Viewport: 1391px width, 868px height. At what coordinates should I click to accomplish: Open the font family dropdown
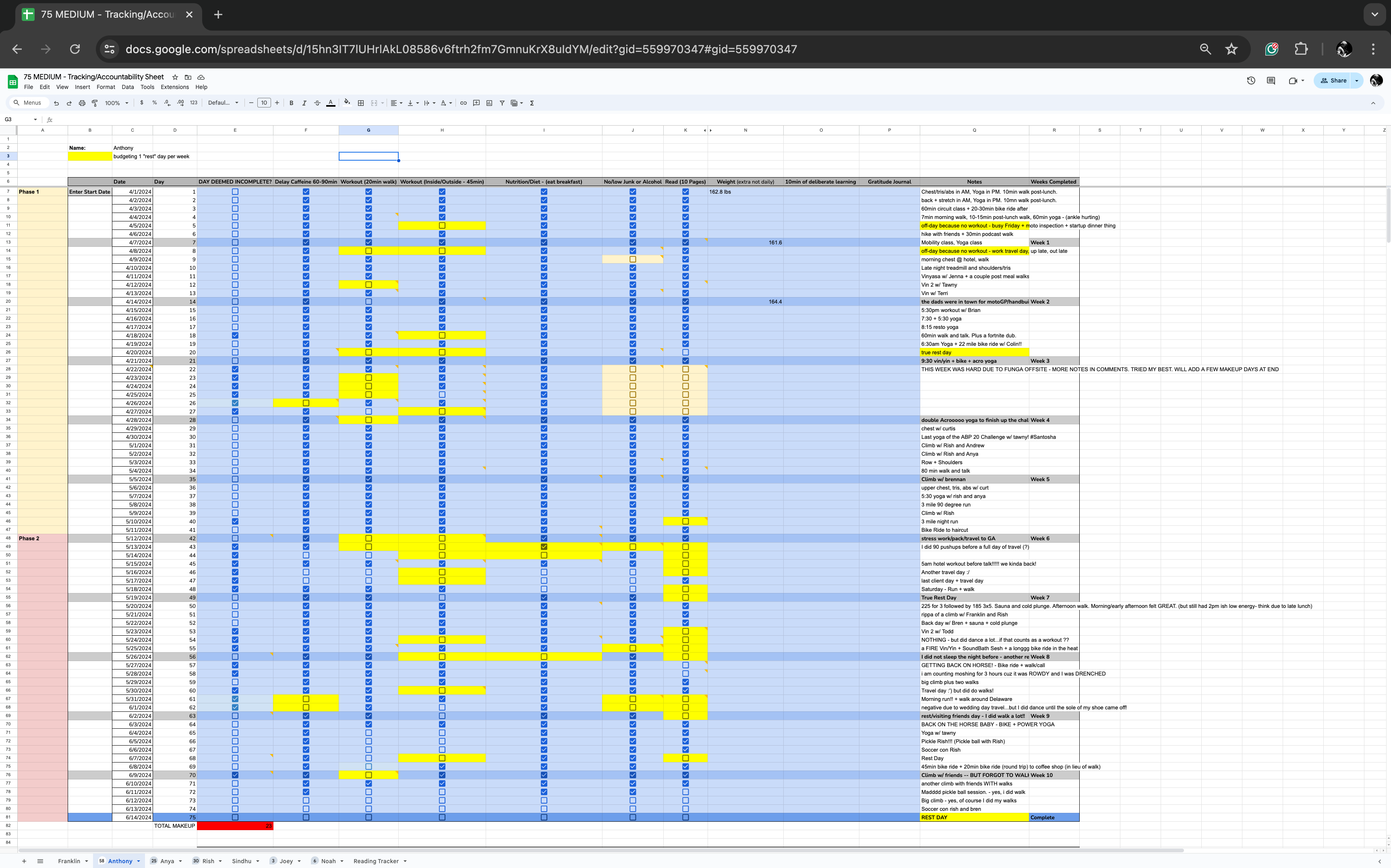pos(223,103)
